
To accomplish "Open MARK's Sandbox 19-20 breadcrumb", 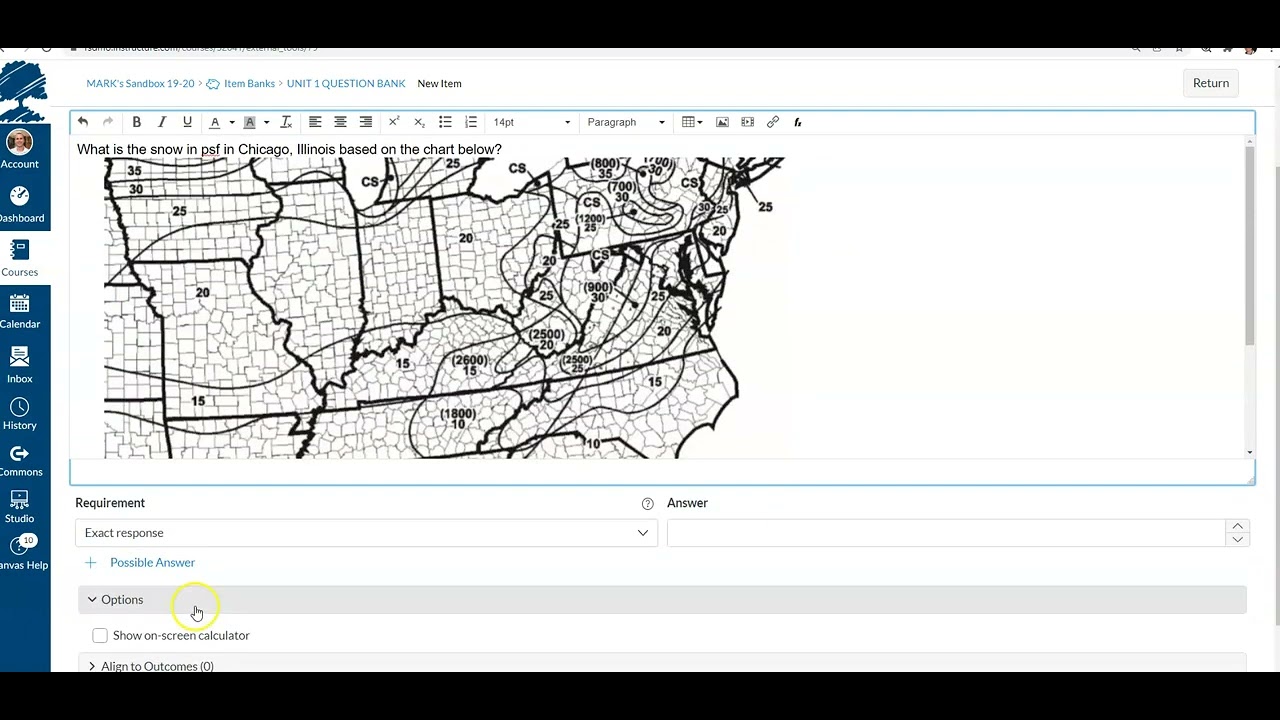I will (140, 83).
